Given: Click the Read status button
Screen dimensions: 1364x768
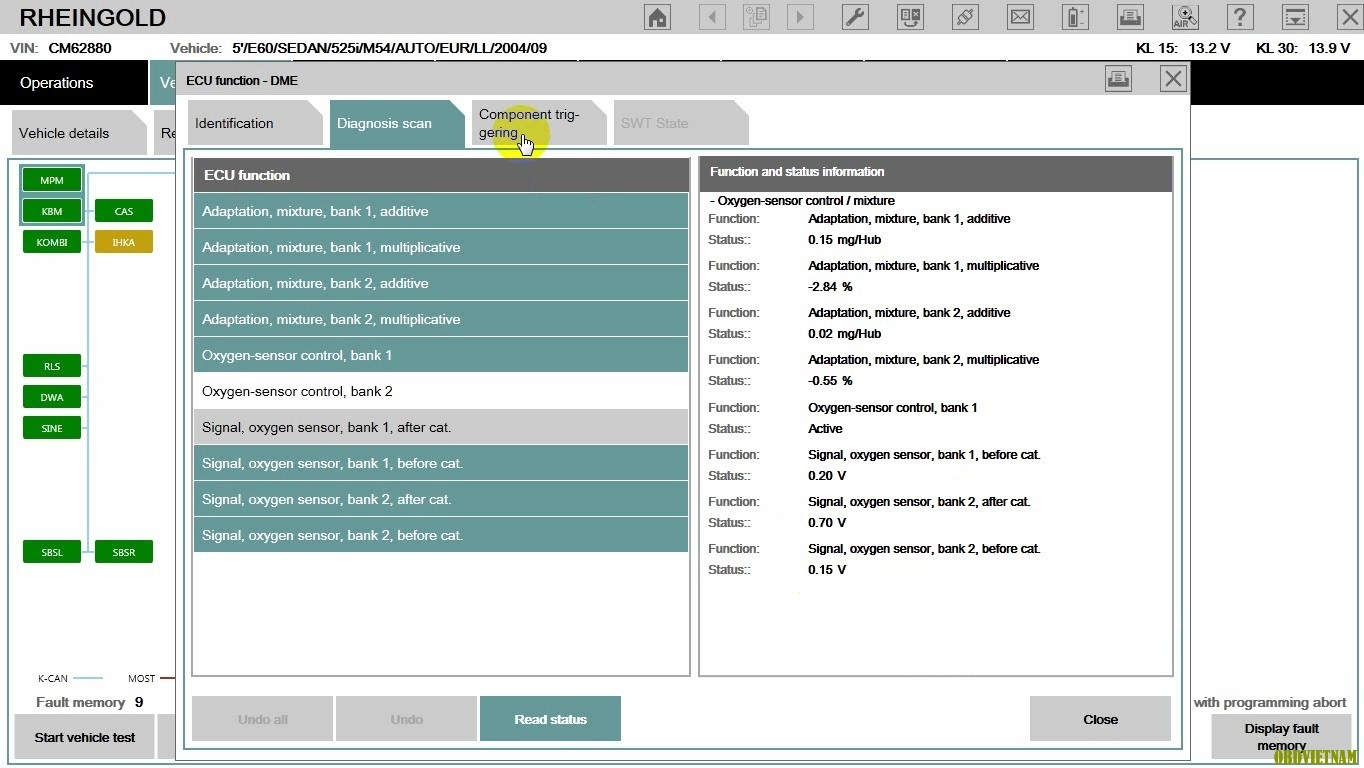Looking at the screenshot, I should (550, 719).
